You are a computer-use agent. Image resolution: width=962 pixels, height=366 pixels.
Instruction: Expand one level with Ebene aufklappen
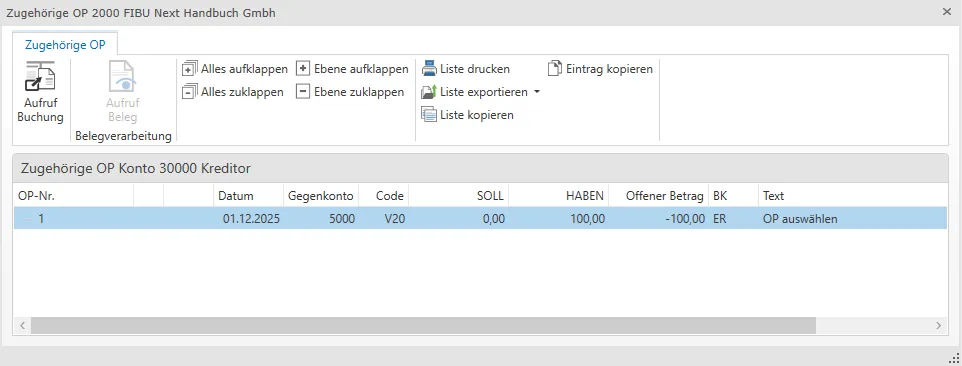352,69
